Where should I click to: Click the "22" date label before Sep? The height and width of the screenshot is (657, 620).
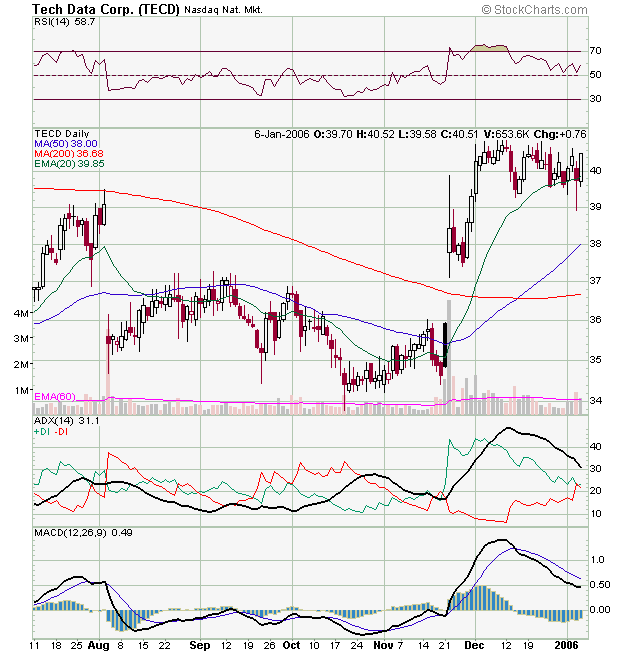tap(164, 646)
